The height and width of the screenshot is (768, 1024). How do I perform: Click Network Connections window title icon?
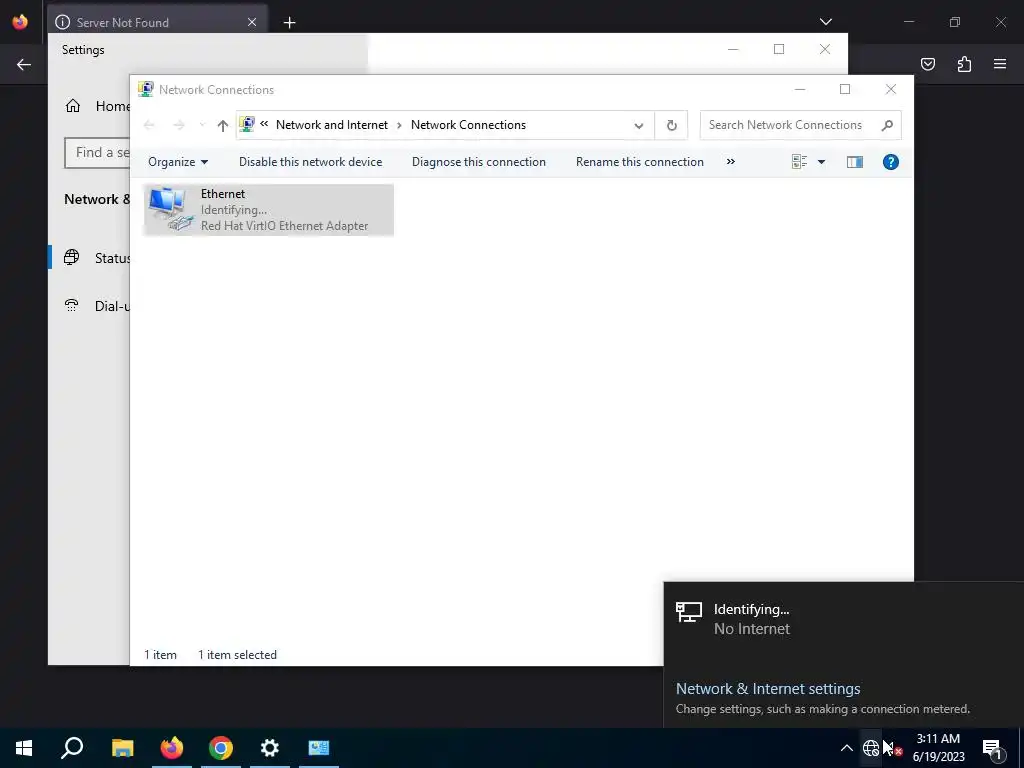click(146, 89)
